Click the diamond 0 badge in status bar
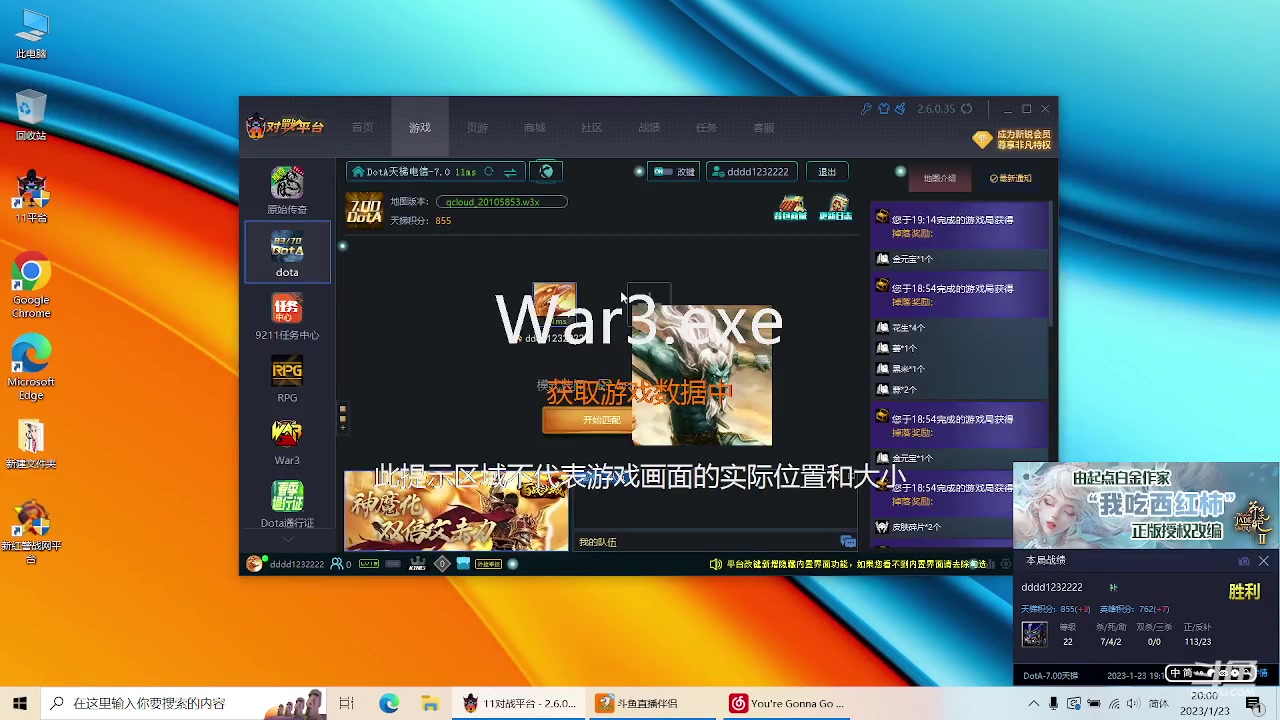Screen dimensions: 1280x720 442,564
